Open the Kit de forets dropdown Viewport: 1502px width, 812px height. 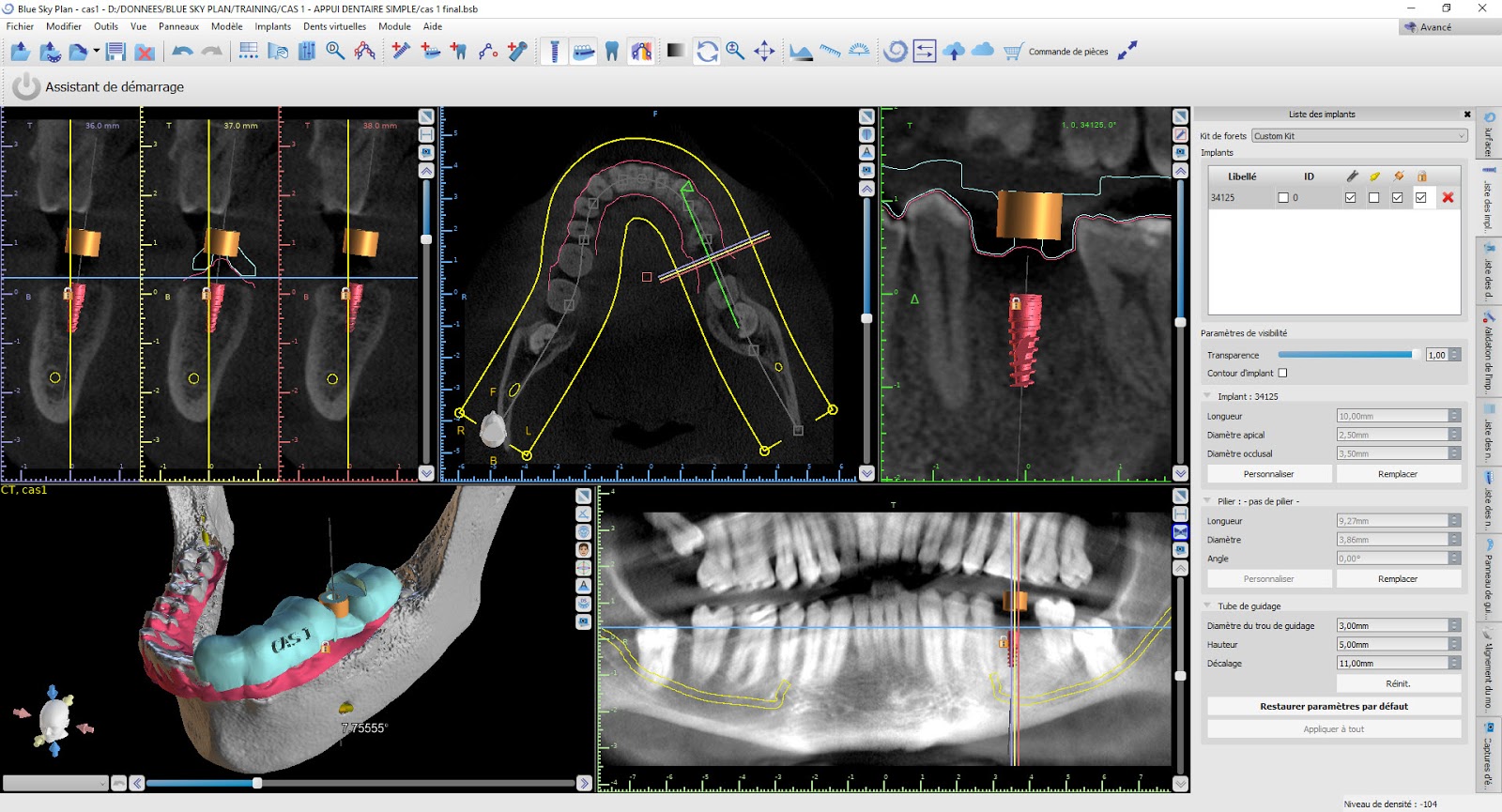tap(1359, 136)
